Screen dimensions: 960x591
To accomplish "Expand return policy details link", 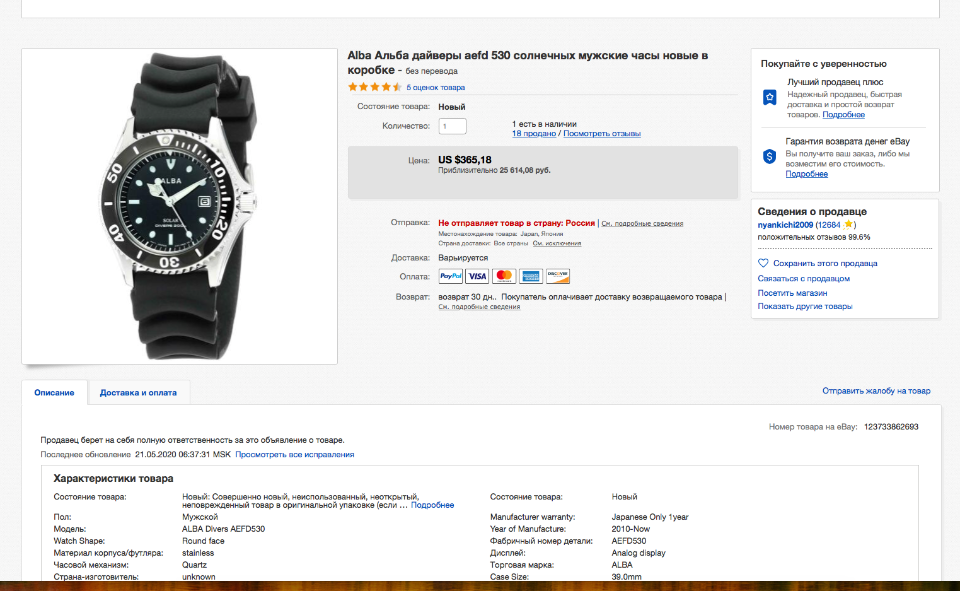I will (x=479, y=307).
